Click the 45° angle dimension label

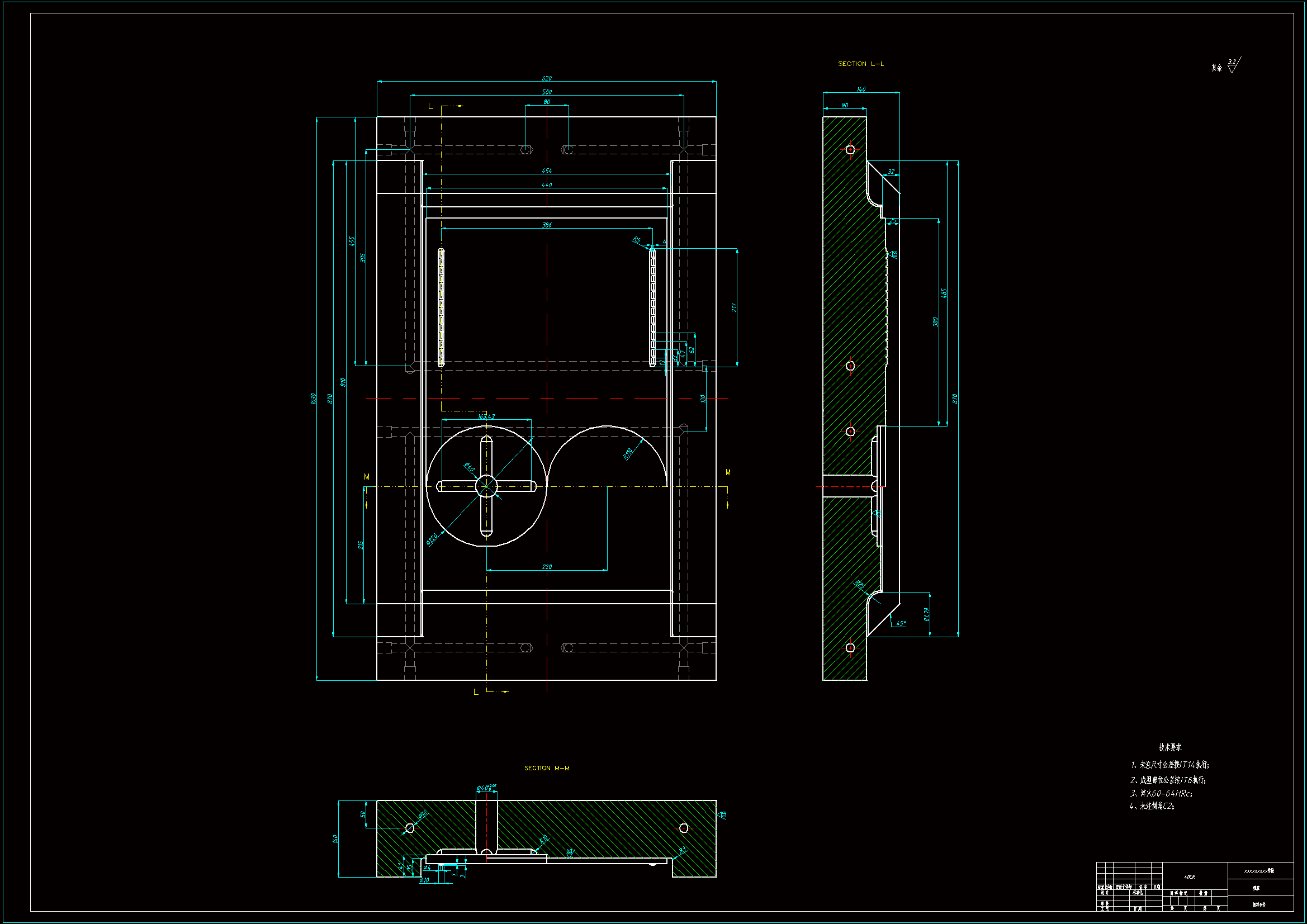pyautogui.click(x=901, y=623)
